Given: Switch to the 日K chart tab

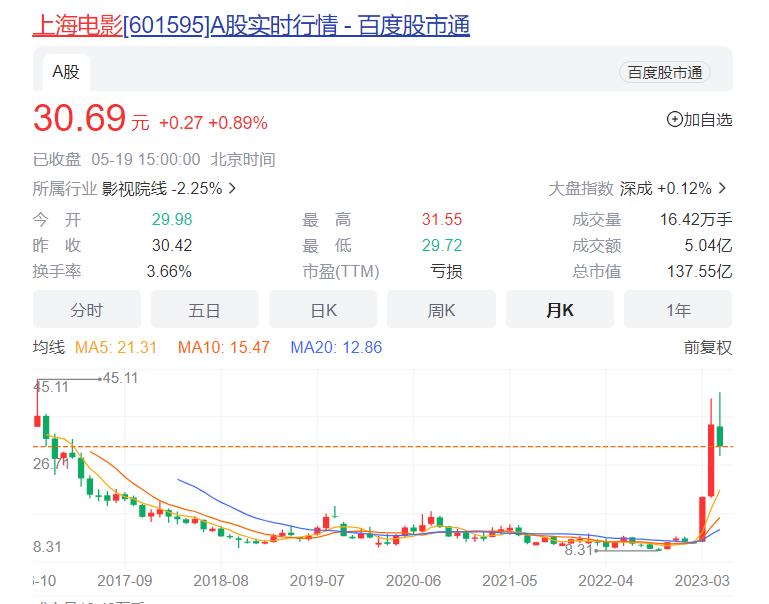Looking at the screenshot, I should (x=323, y=309).
